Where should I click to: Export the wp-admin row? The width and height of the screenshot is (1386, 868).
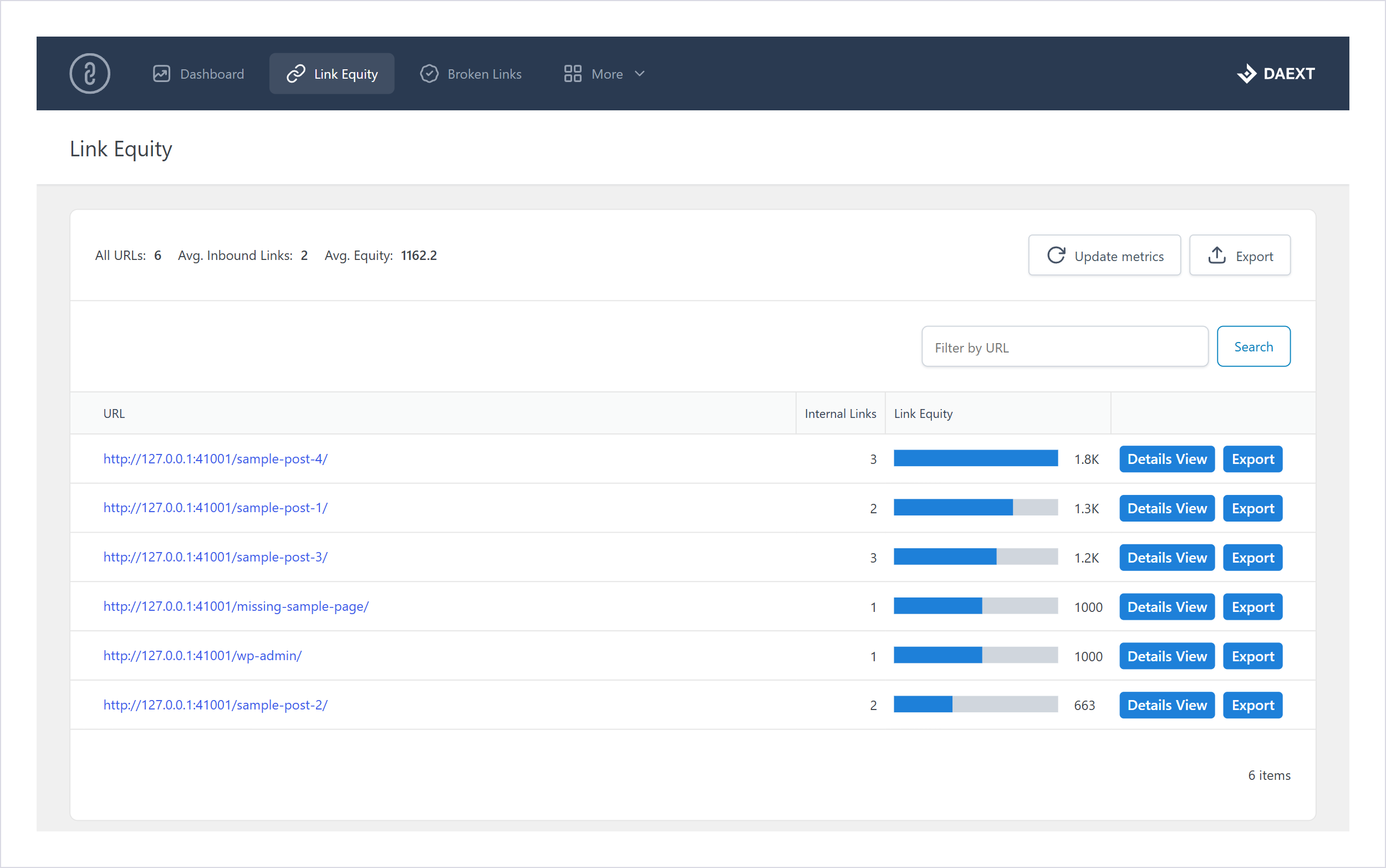(1253, 656)
